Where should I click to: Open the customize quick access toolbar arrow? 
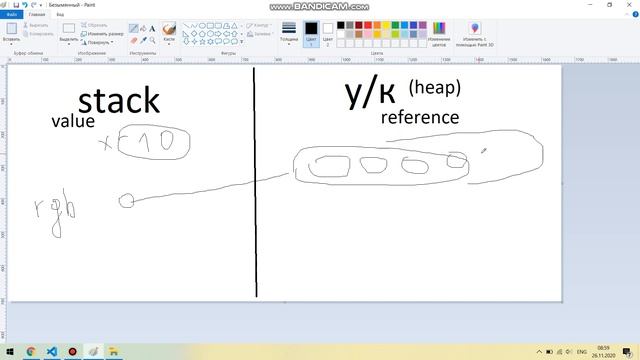click(41, 5)
